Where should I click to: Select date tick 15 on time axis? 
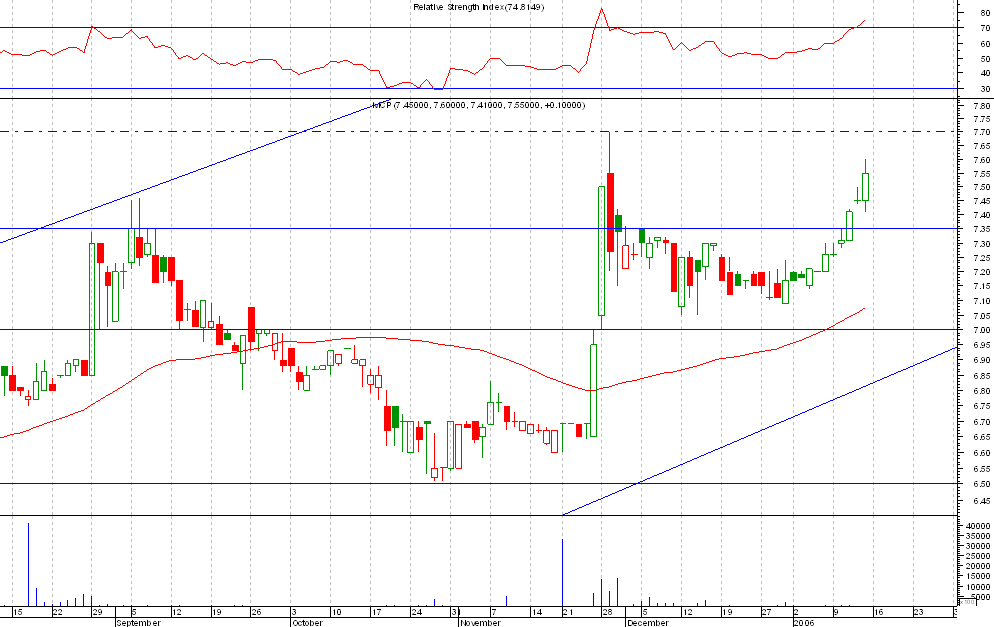[18, 612]
